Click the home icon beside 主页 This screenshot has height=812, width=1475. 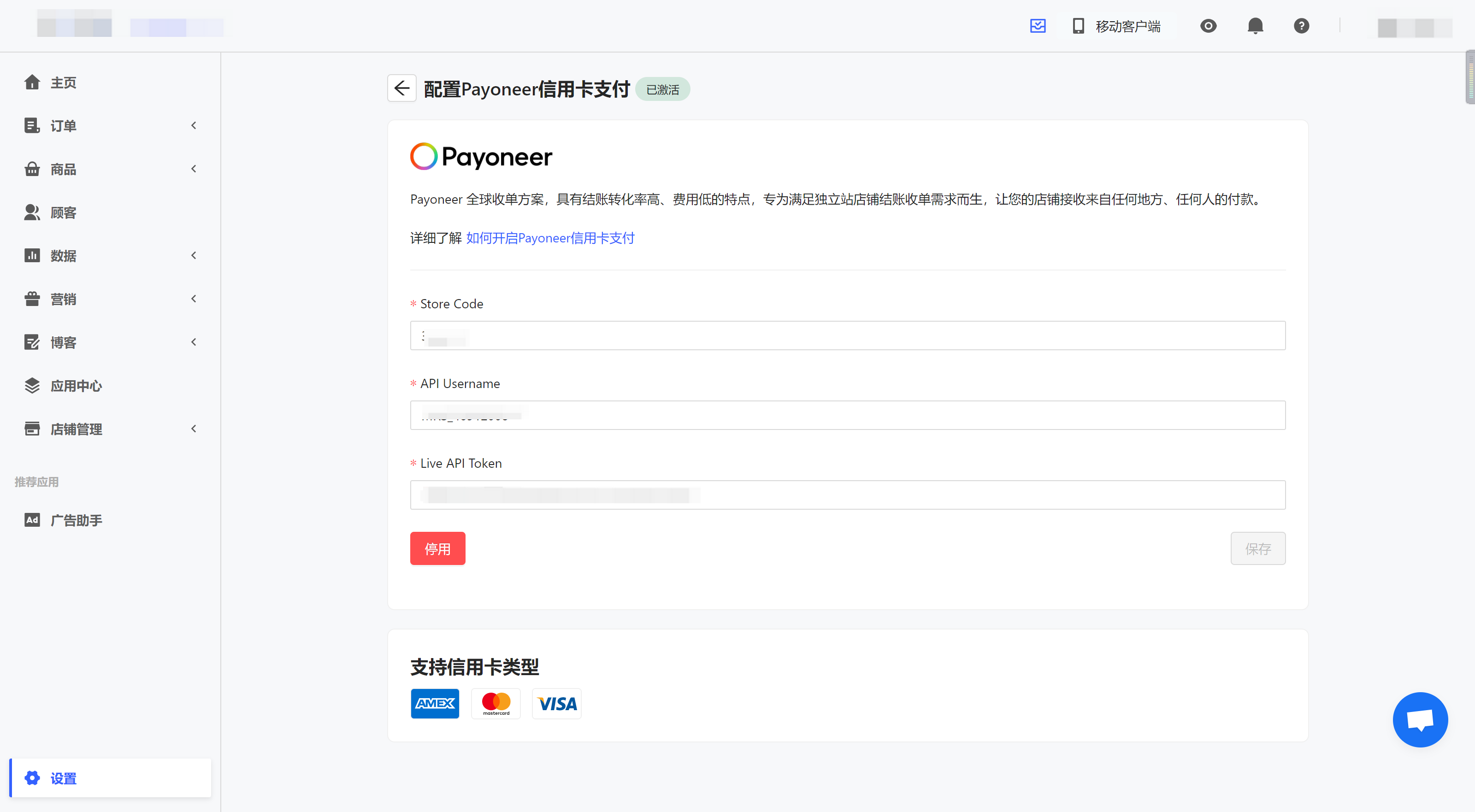pyautogui.click(x=32, y=82)
